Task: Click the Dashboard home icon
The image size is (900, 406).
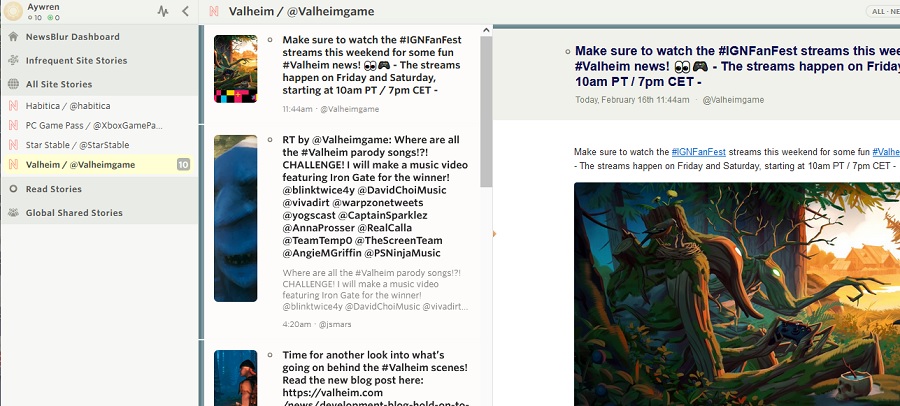Action: point(13,37)
